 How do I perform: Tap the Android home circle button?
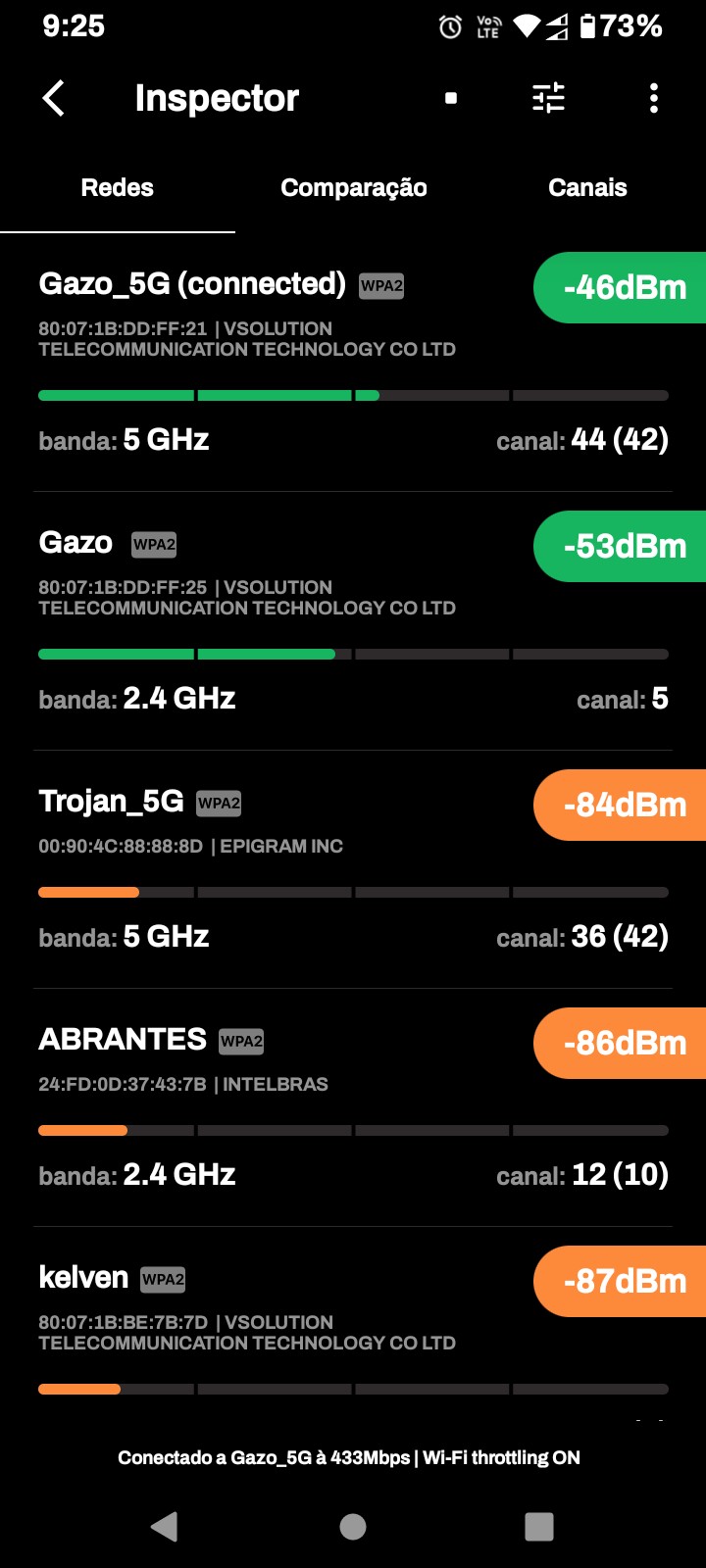[x=353, y=1526]
